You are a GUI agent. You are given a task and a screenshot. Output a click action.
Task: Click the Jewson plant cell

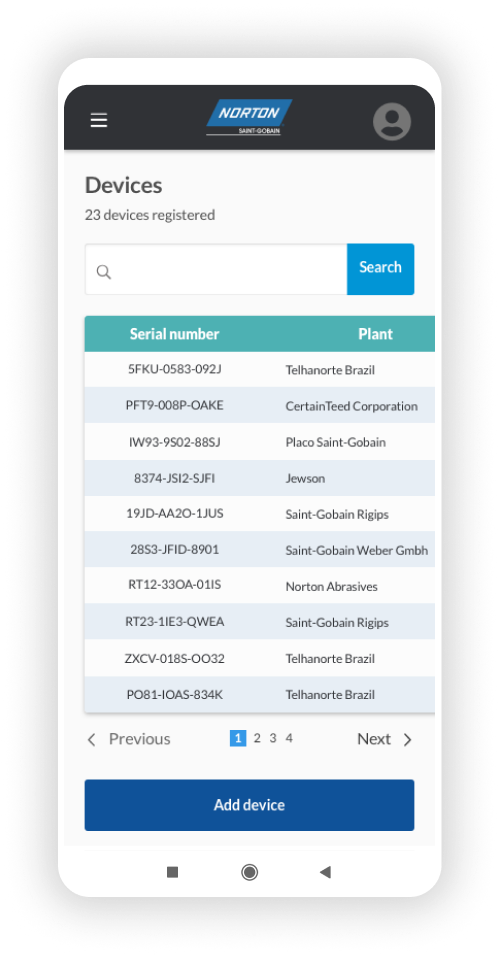pyautogui.click(x=305, y=479)
